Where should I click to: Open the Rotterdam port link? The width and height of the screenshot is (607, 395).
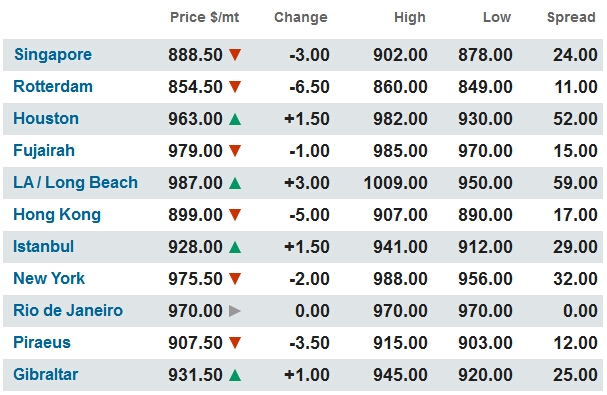(x=53, y=86)
